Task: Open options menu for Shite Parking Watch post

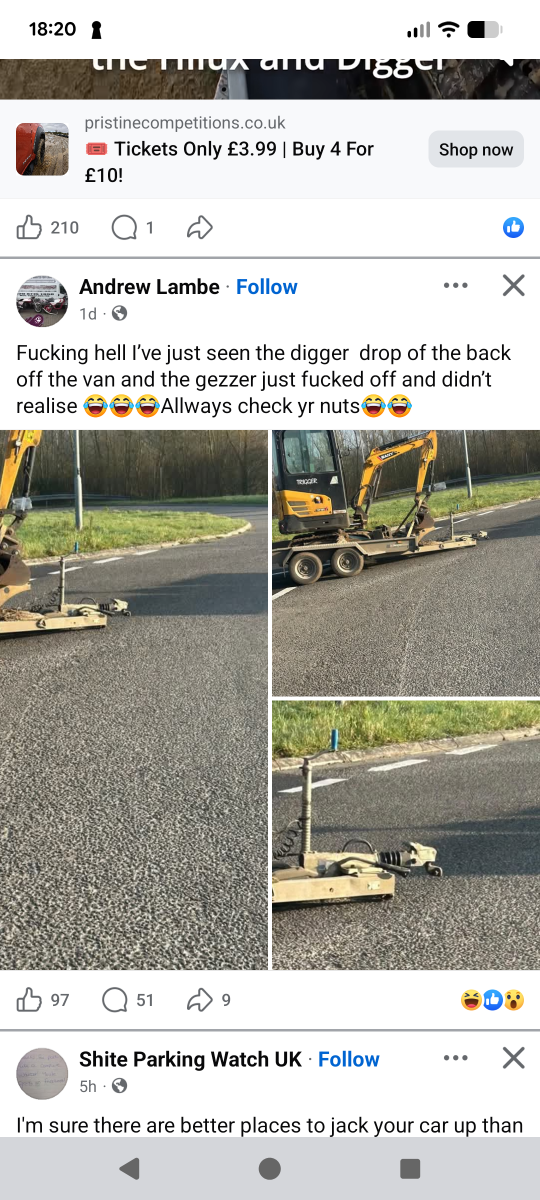Action: 455,1058
